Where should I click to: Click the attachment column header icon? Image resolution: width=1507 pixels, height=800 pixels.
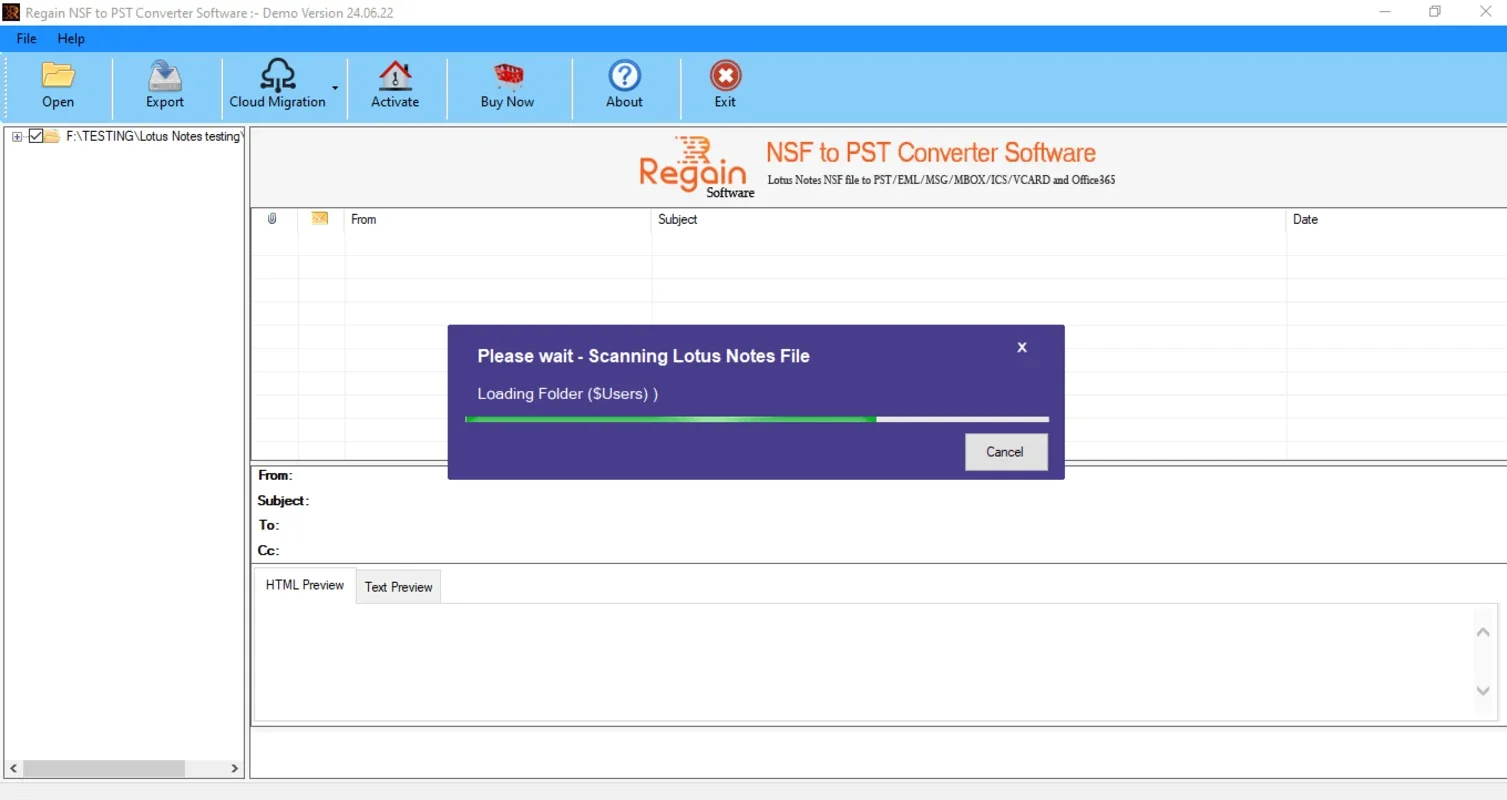[272, 219]
